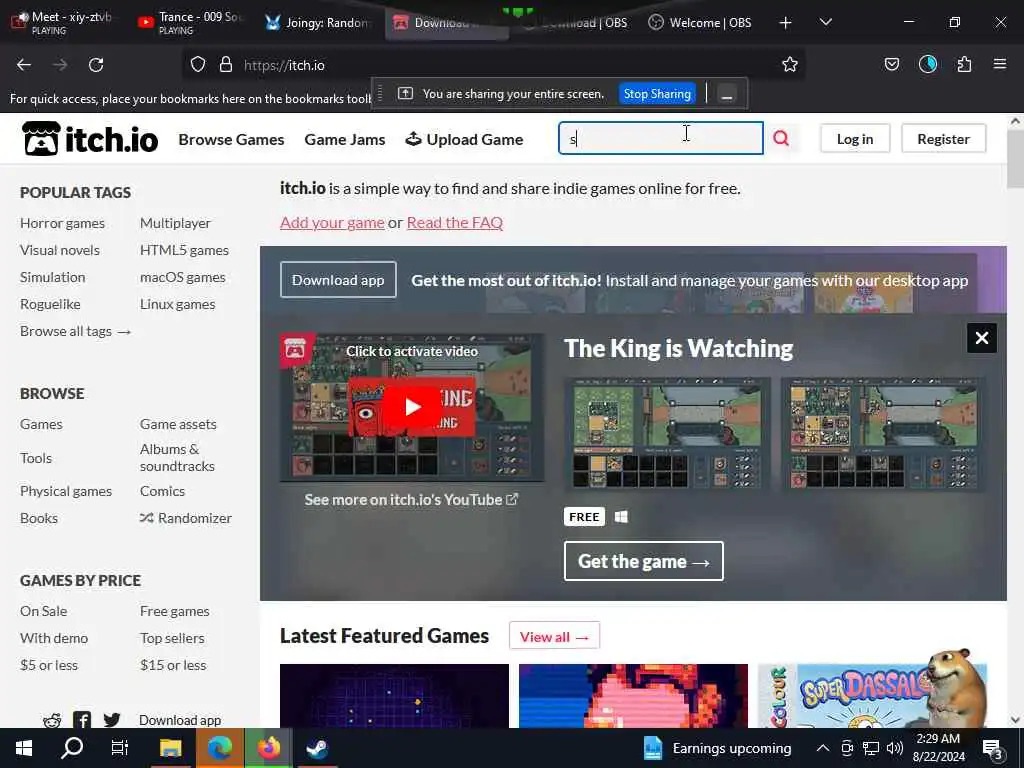Open the Reddit social icon

(x=52, y=720)
